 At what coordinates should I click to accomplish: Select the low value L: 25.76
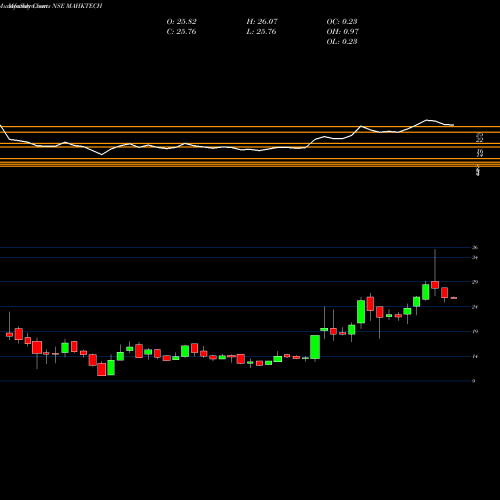pyautogui.click(x=262, y=32)
